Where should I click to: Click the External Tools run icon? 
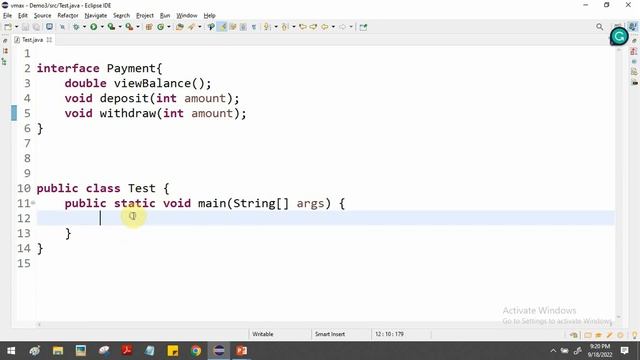129,27
